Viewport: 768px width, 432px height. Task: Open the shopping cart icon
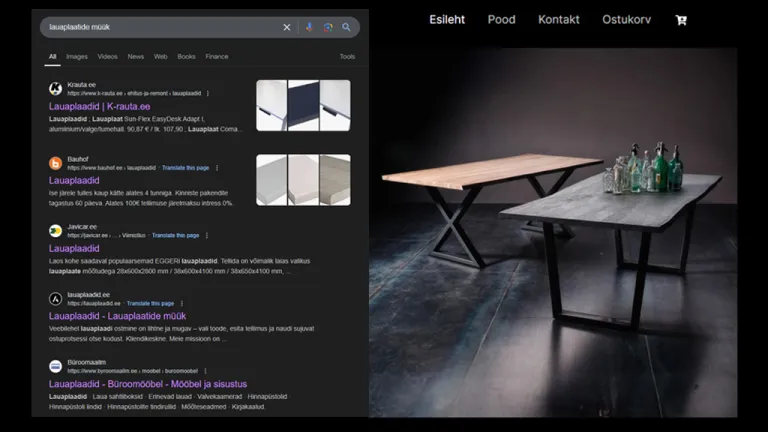681,19
